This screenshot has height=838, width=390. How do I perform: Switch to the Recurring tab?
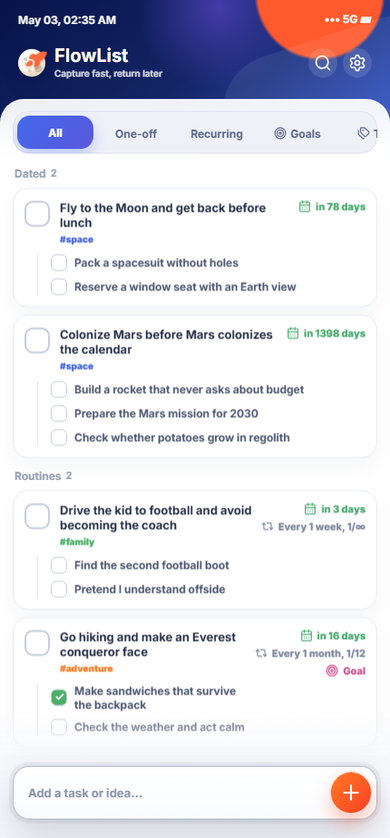coord(216,134)
